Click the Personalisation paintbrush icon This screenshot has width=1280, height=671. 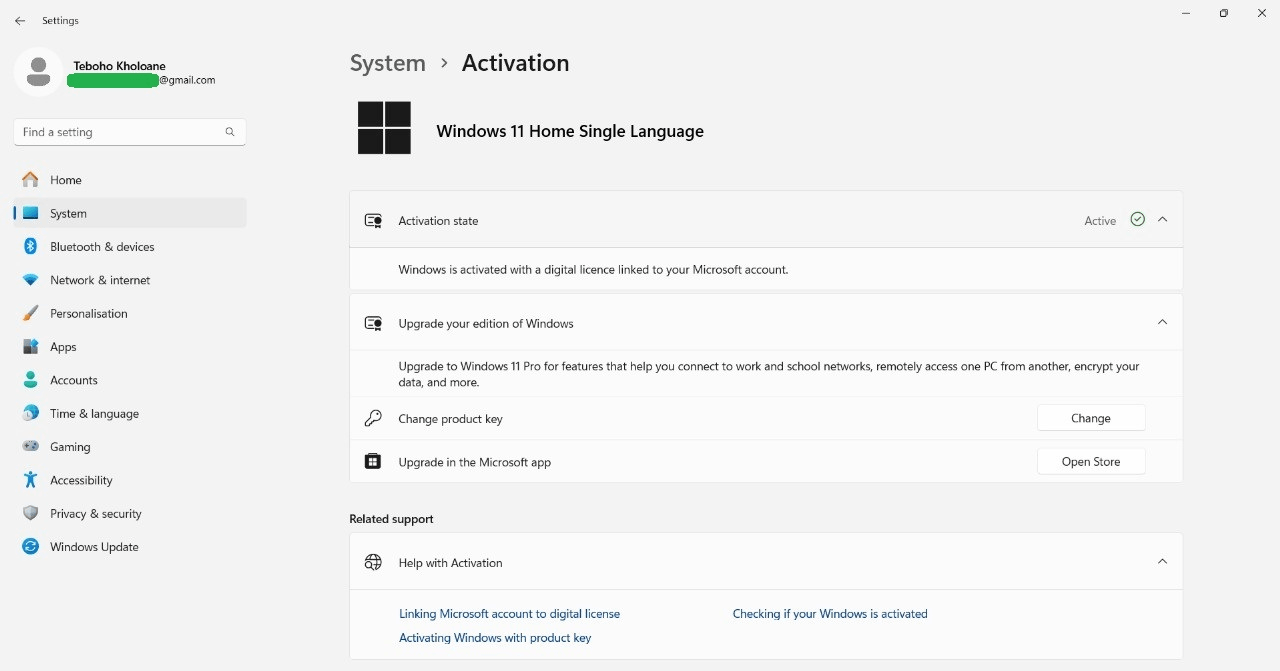tap(31, 314)
